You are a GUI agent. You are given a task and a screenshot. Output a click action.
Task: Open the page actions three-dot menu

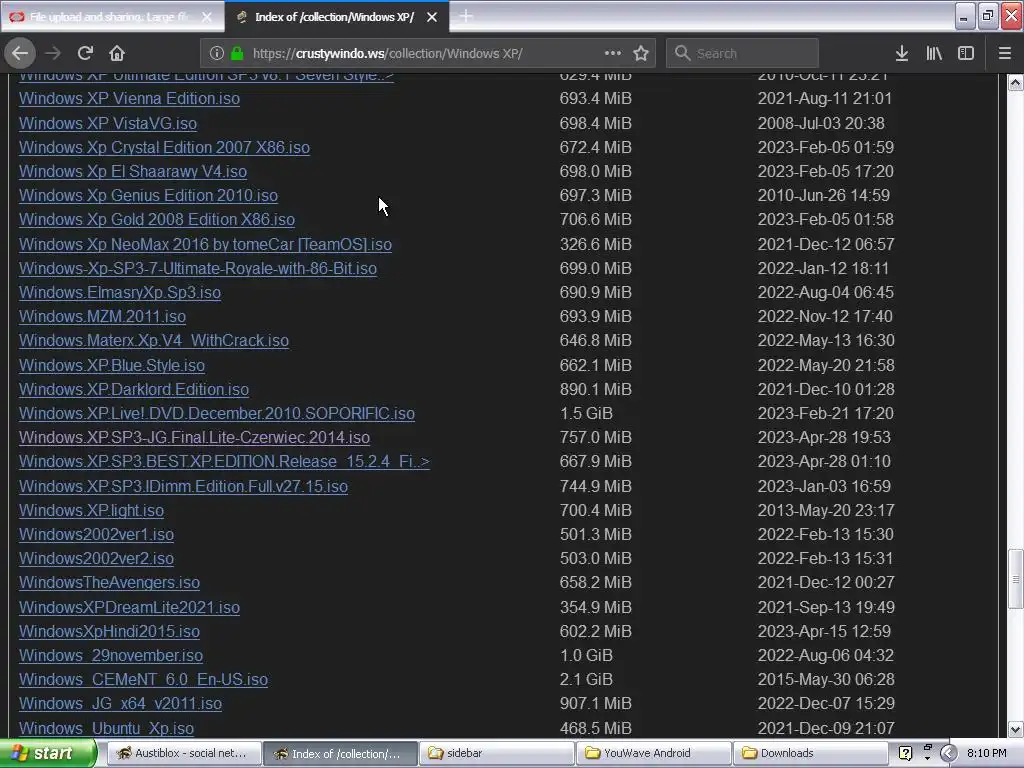coord(613,53)
